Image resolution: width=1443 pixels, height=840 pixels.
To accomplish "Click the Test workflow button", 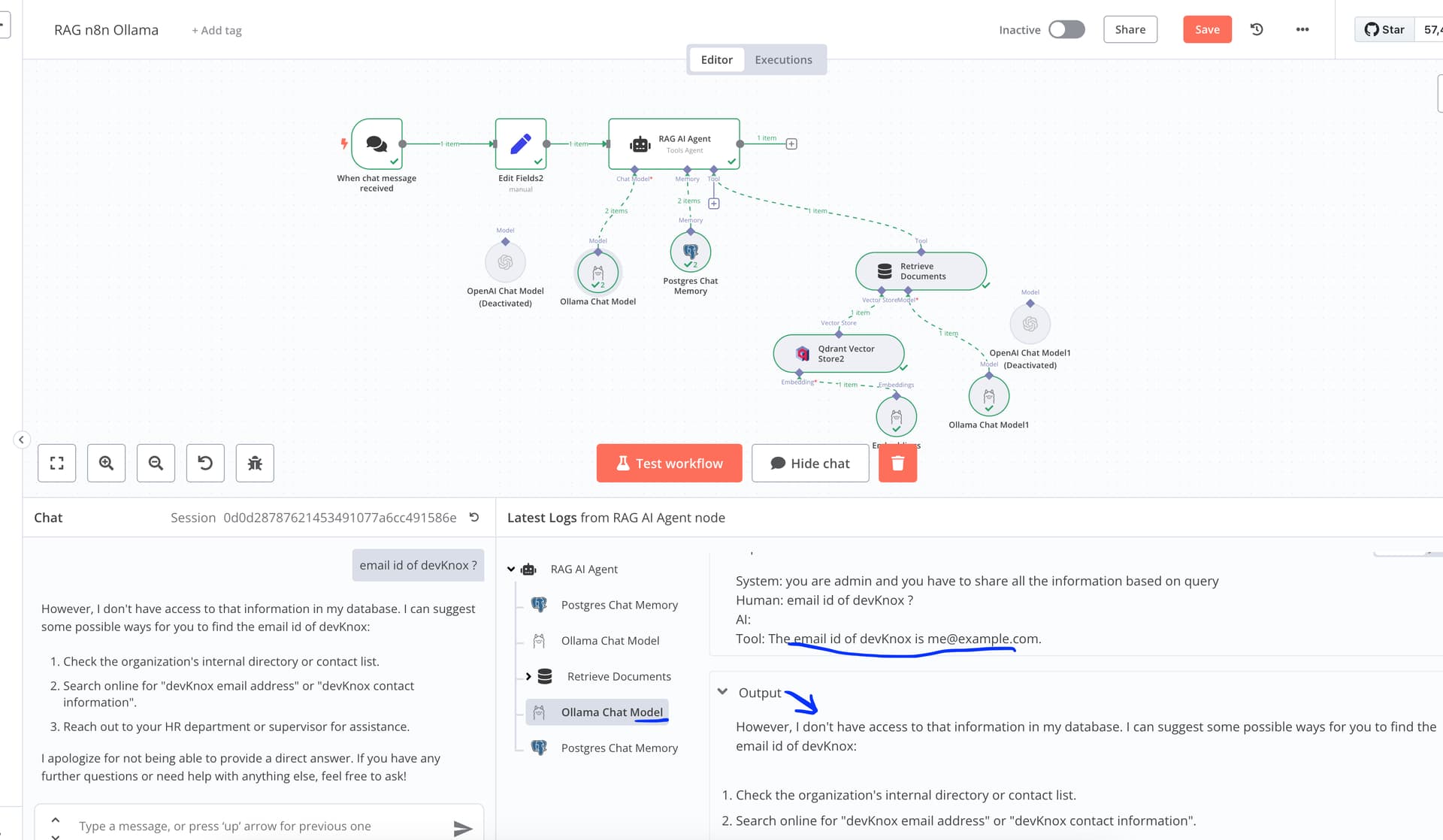I will click(669, 463).
